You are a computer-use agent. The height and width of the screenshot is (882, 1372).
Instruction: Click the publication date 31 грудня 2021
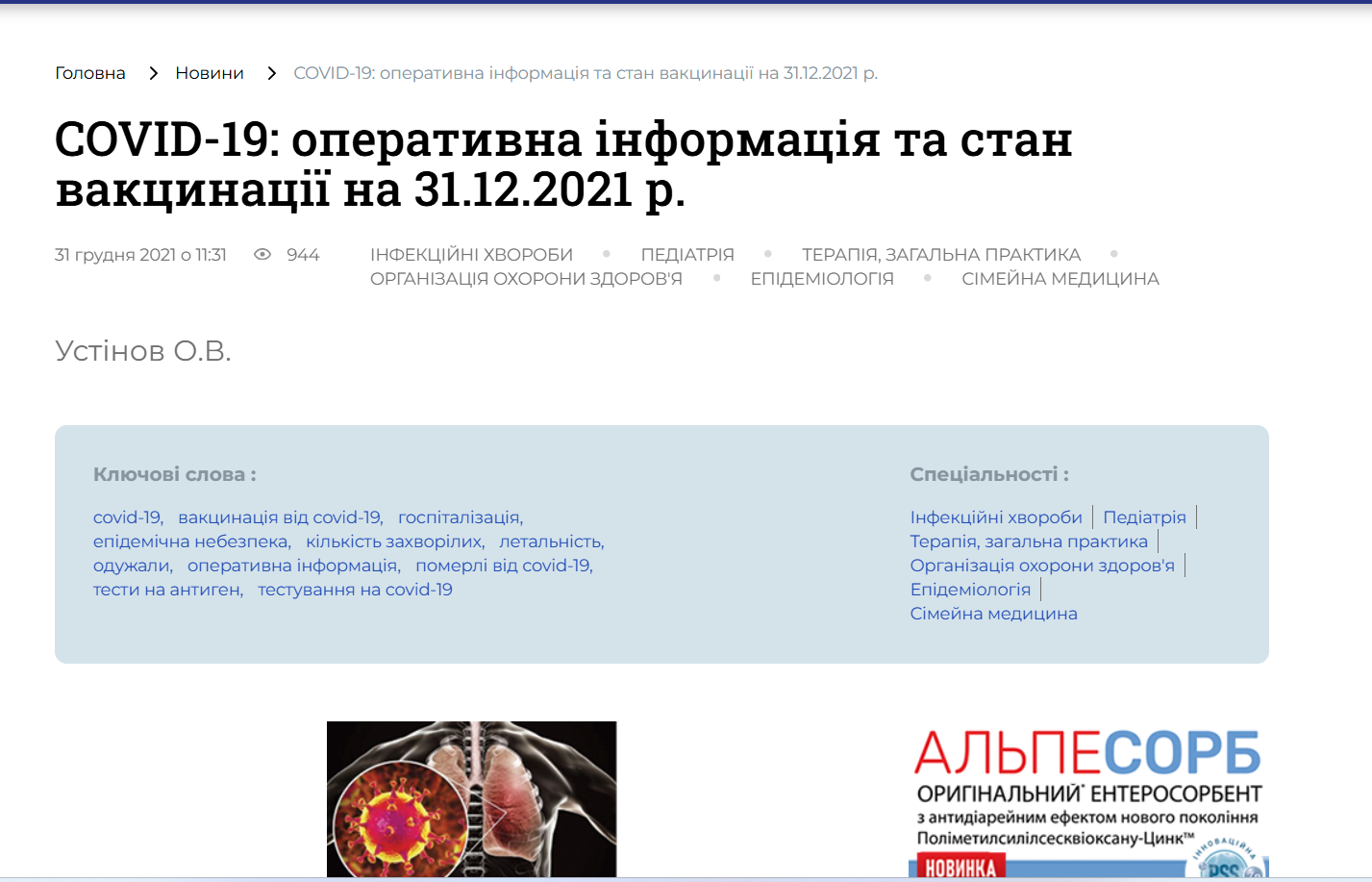coord(140,255)
